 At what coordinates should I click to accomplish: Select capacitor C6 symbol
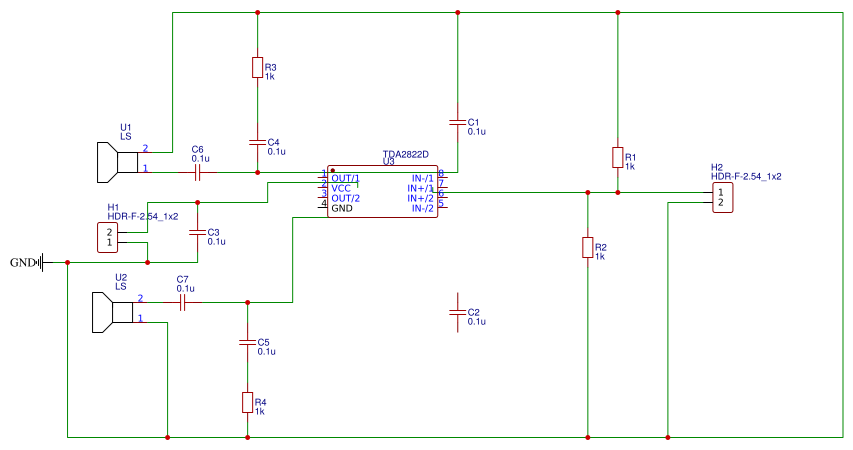pyautogui.click(x=197, y=172)
